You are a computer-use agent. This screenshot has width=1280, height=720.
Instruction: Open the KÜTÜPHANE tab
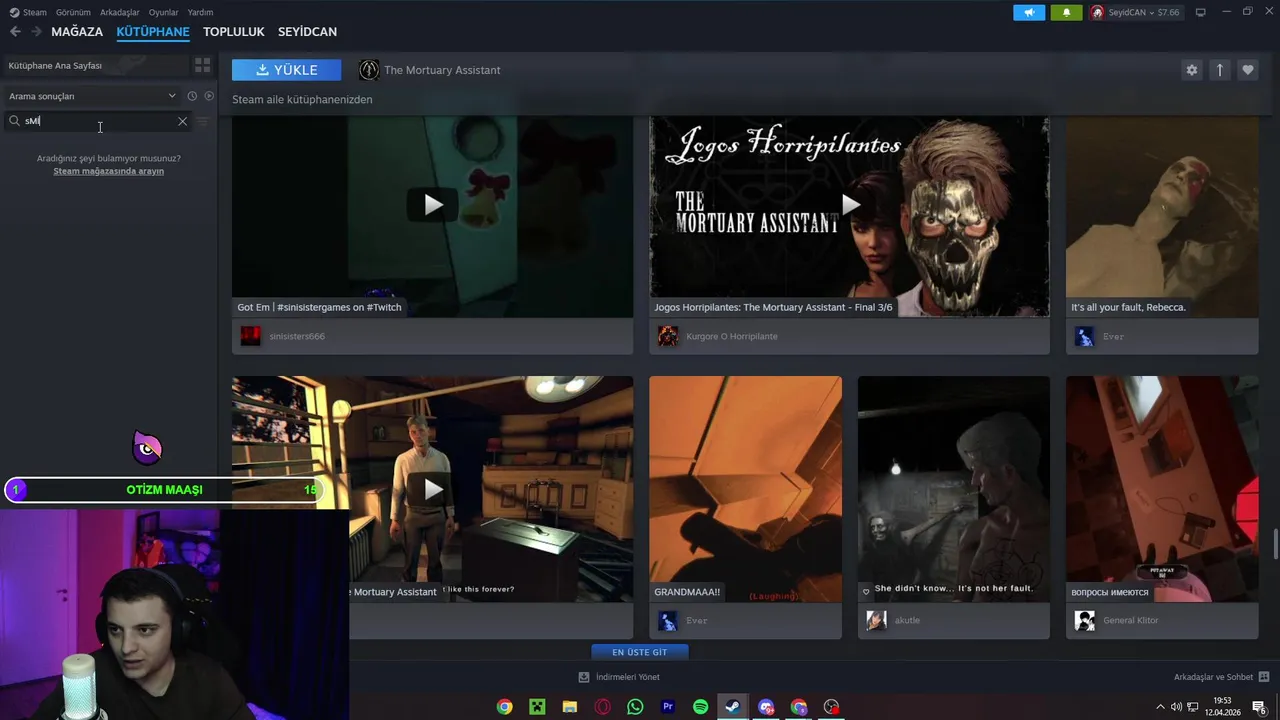tap(153, 32)
